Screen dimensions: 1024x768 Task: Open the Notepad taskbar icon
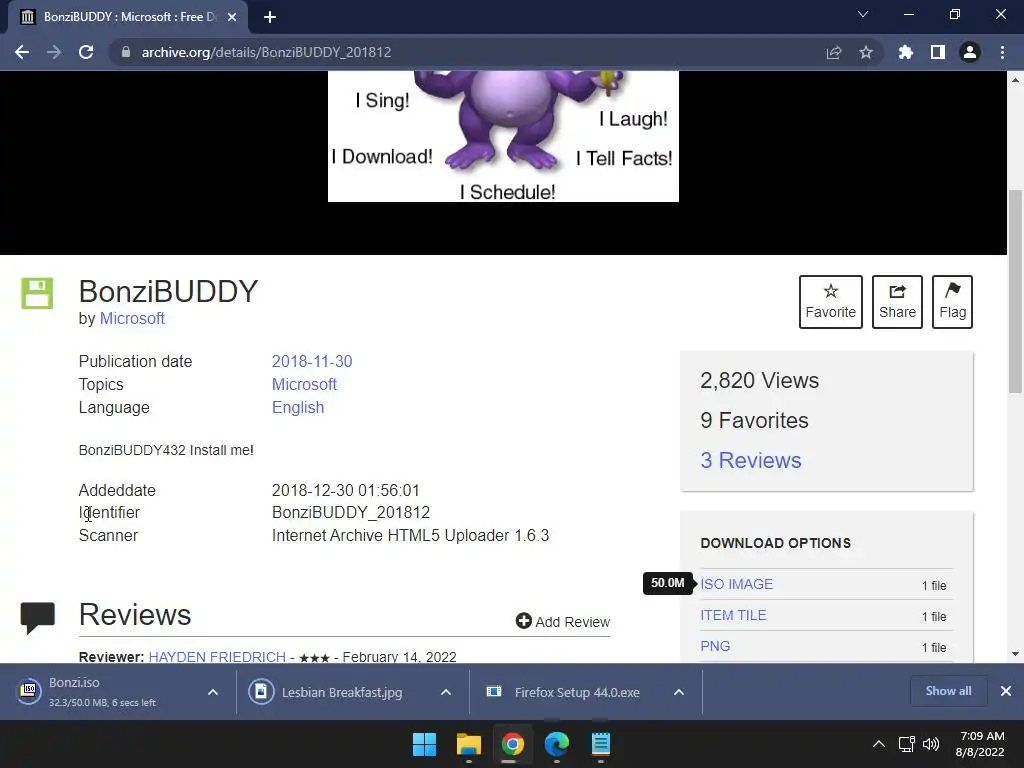point(600,744)
